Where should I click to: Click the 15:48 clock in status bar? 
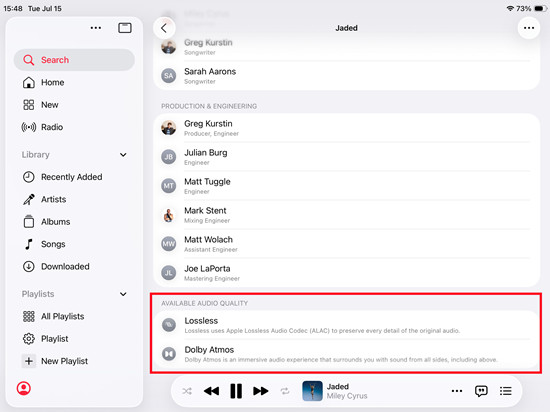tap(13, 8)
